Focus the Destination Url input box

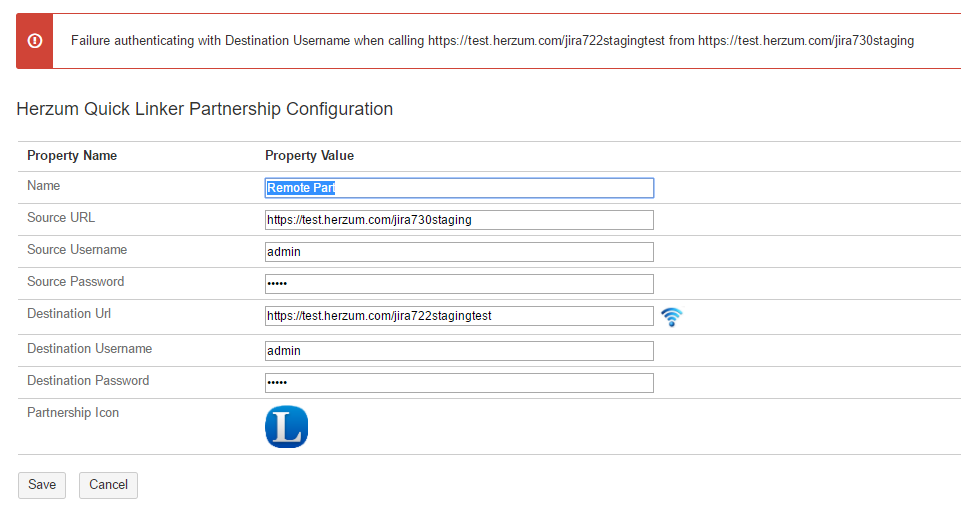[x=459, y=316]
